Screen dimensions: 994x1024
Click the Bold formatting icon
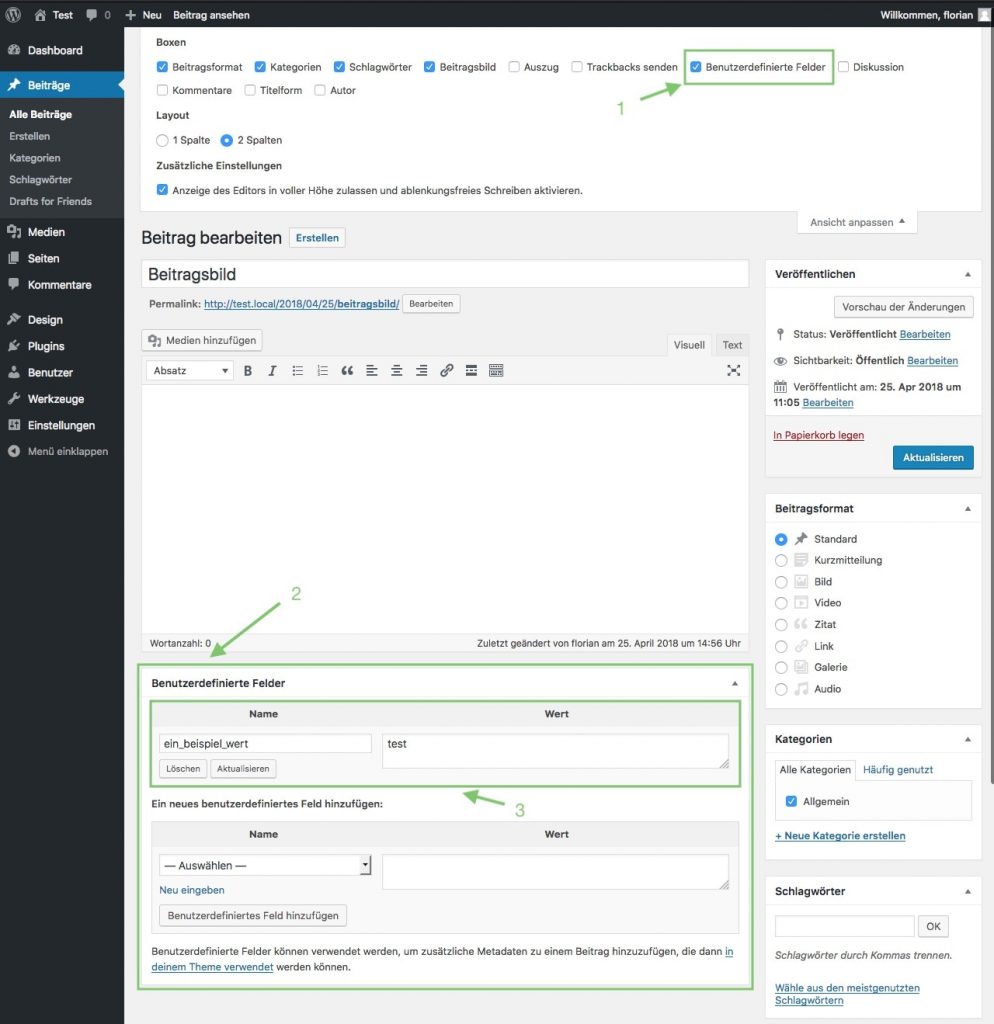pos(248,370)
